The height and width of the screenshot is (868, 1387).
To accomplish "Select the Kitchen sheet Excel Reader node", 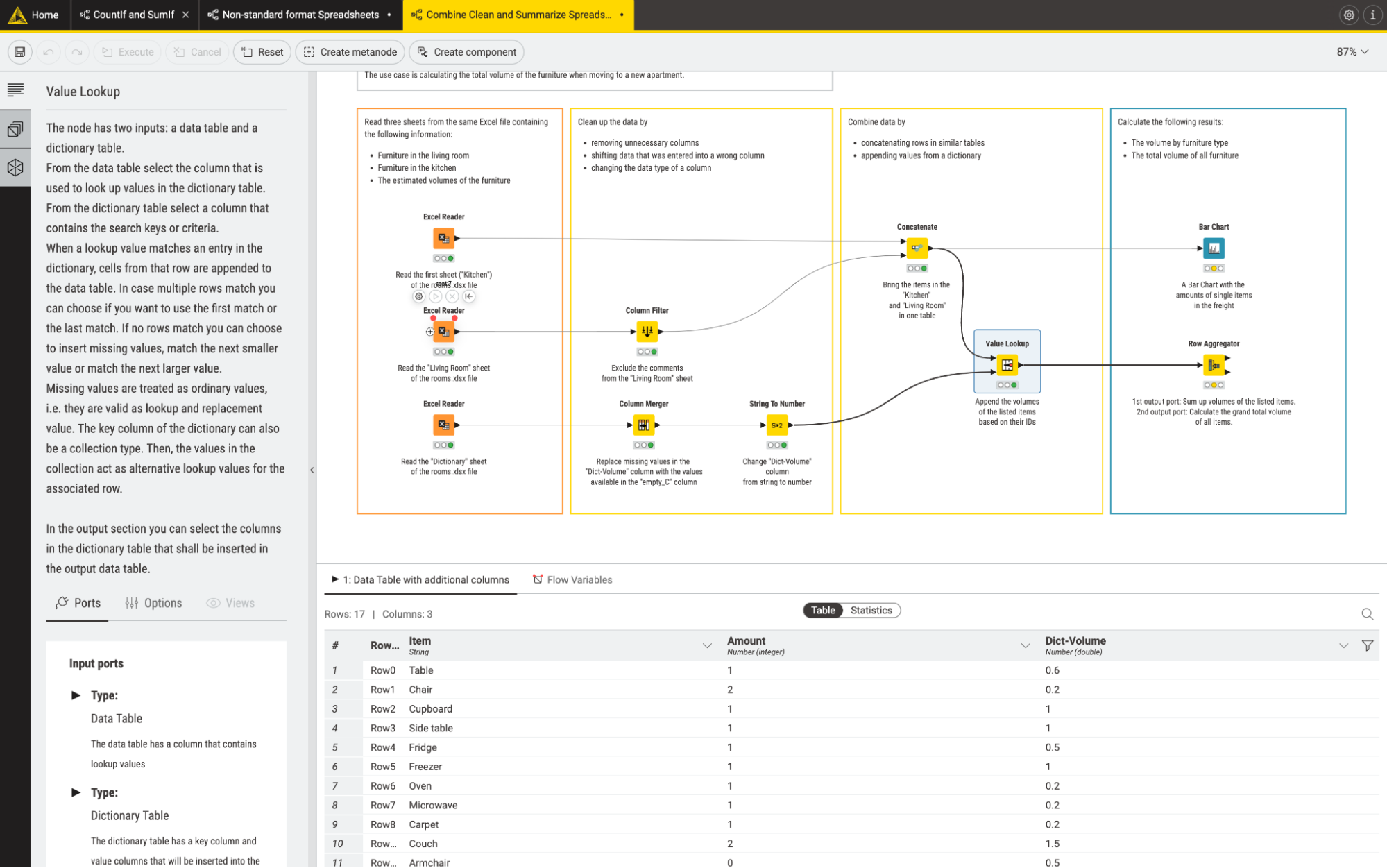I will click(x=444, y=238).
